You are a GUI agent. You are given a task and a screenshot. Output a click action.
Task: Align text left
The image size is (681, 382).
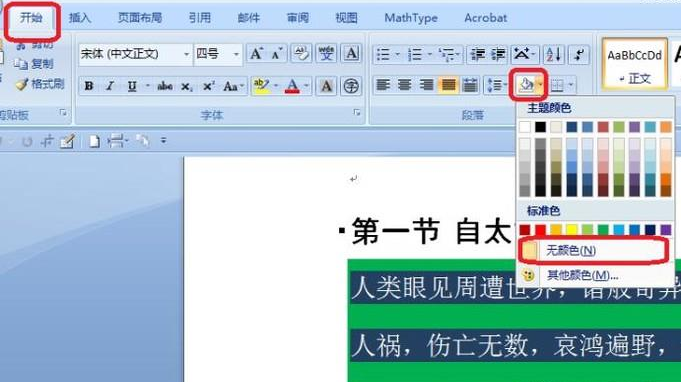pos(383,85)
